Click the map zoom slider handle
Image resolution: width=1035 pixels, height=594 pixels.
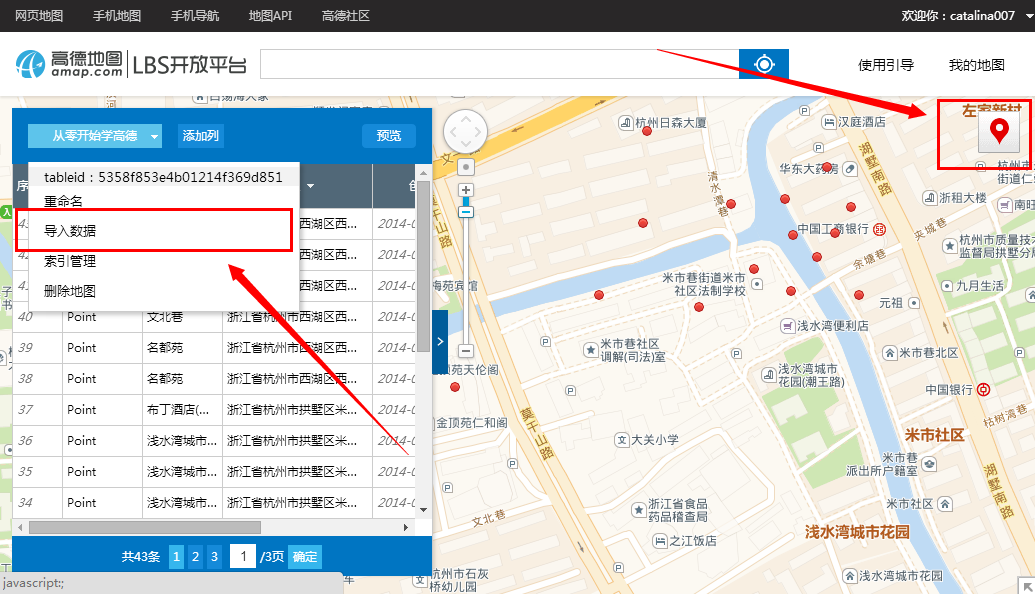point(466,212)
